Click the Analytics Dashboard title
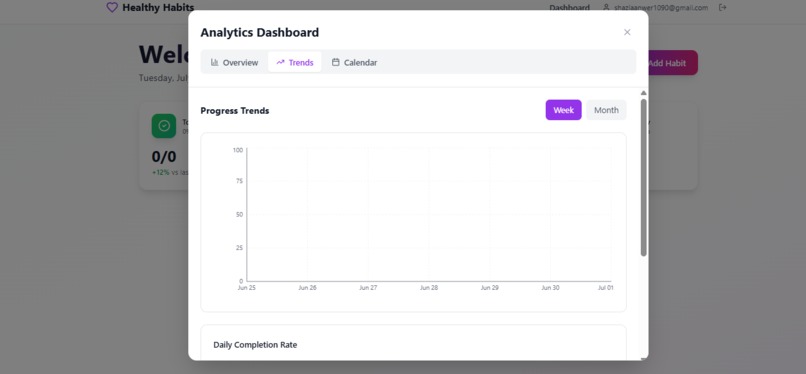The height and width of the screenshot is (374, 806). coord(260,32)
